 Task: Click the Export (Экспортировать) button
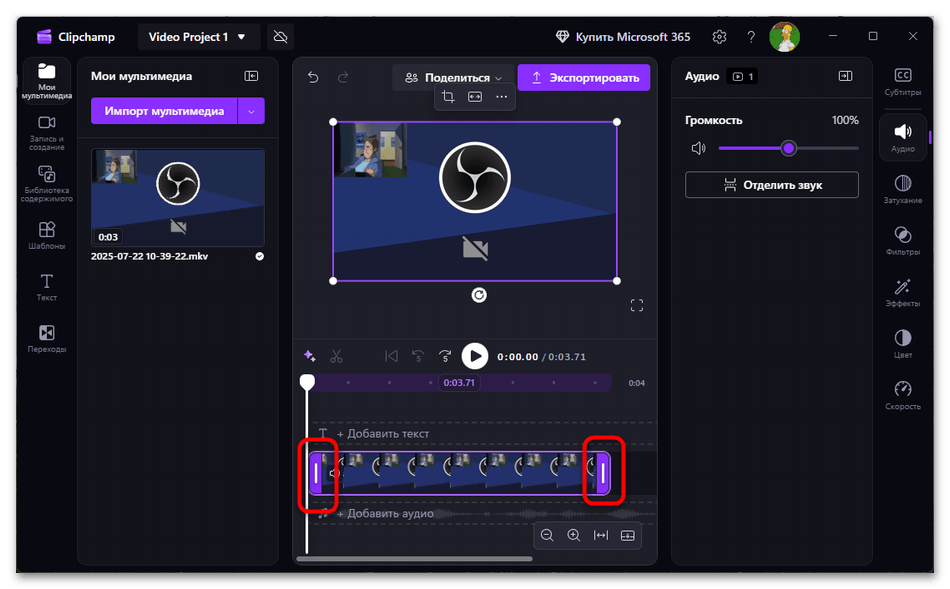pyautogui.click(x=583, y=78)
